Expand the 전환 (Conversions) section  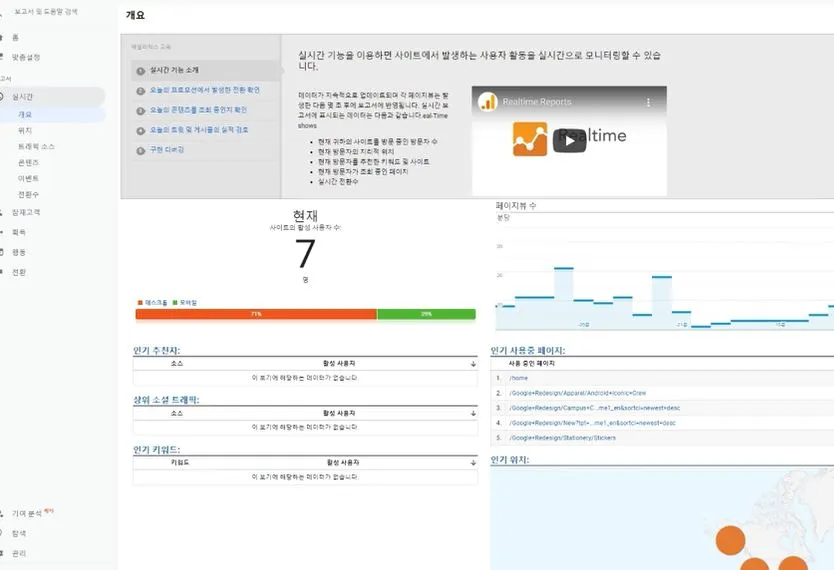pos(19,272)
